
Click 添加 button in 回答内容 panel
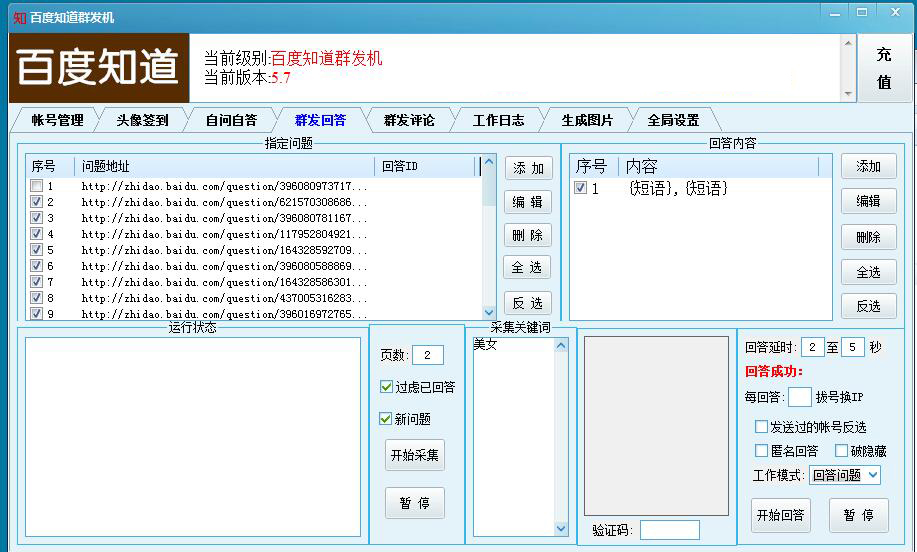868,167
